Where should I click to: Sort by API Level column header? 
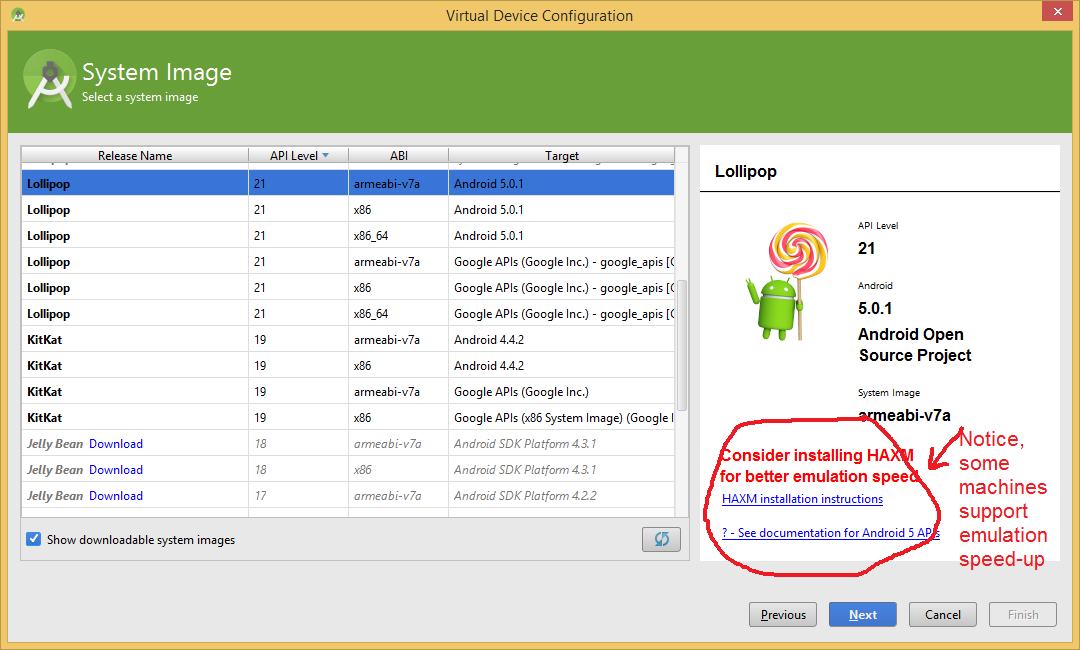(x=298, y=156)
